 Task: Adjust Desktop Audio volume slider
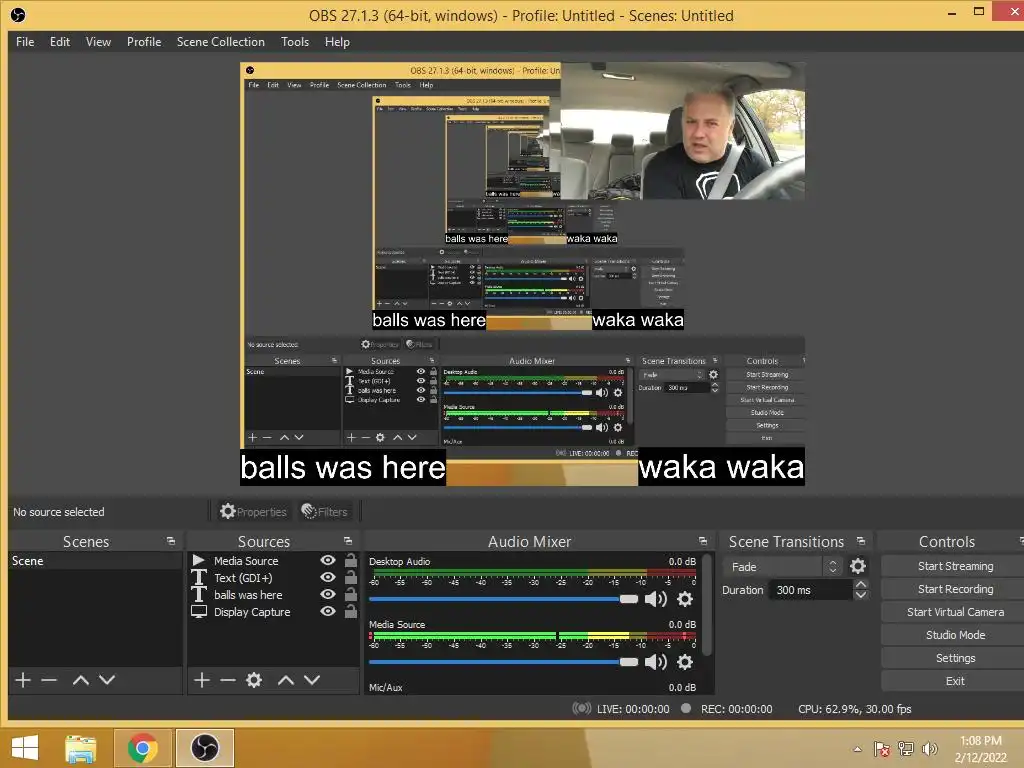[503, 599]
